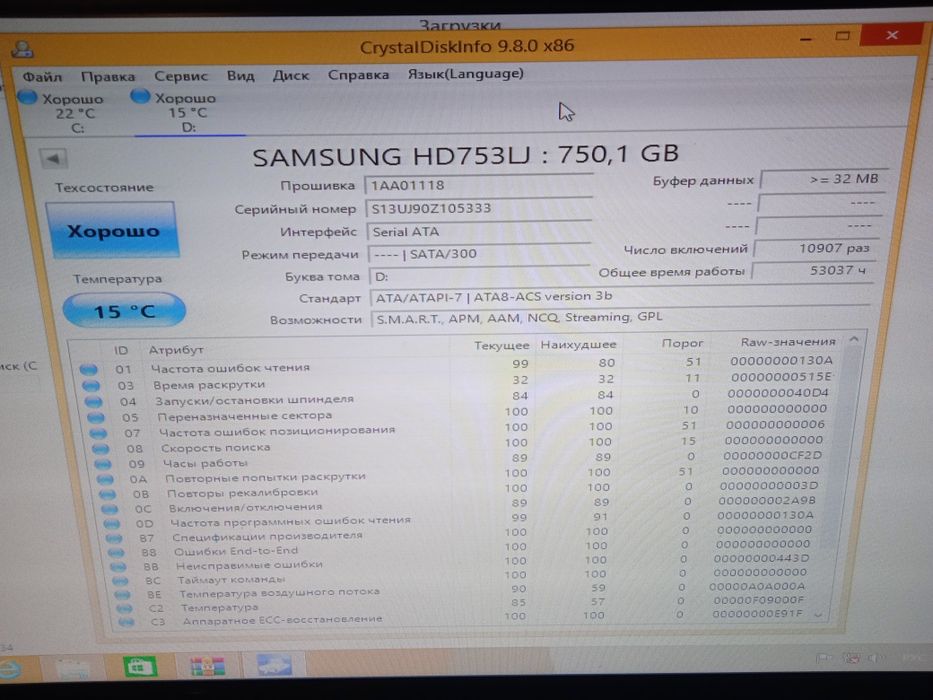Screen dimensions: 933x700
Task: Click the status icon for attribute 0C
Action: [x=109, y=509]
